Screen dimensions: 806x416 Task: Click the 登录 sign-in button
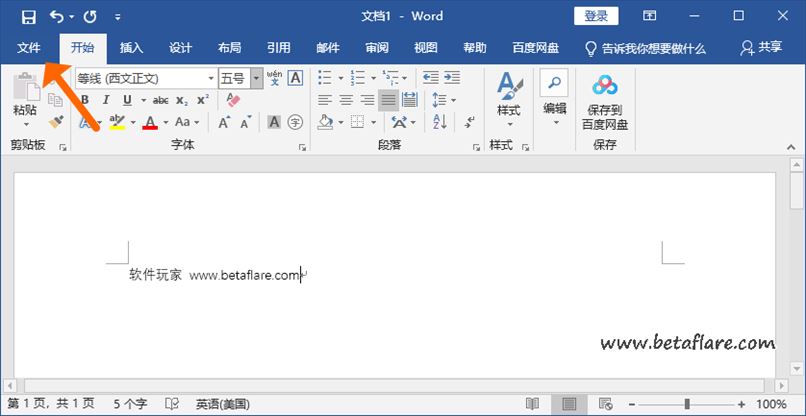coord(596,16)
